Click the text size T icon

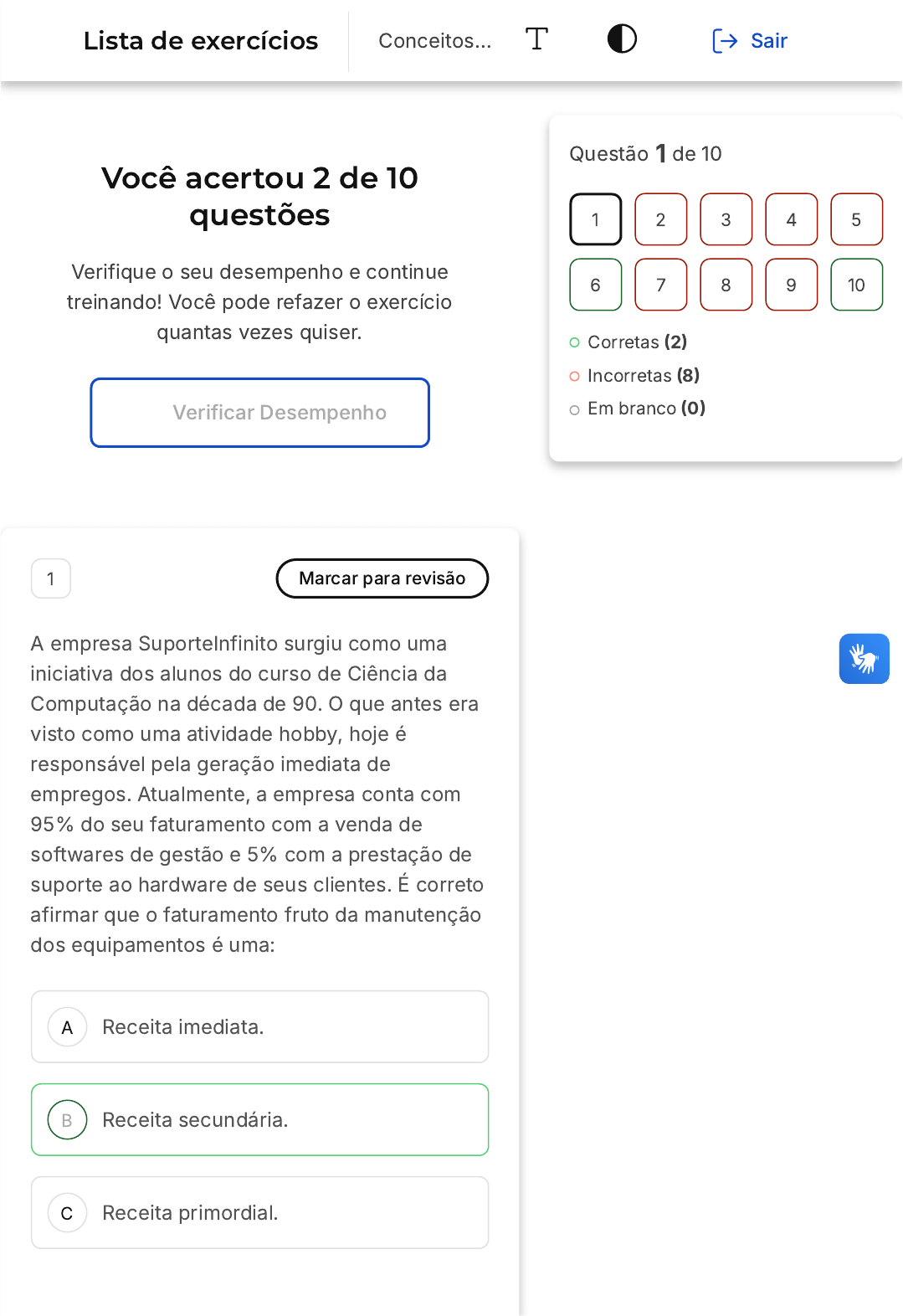(536, 39)
